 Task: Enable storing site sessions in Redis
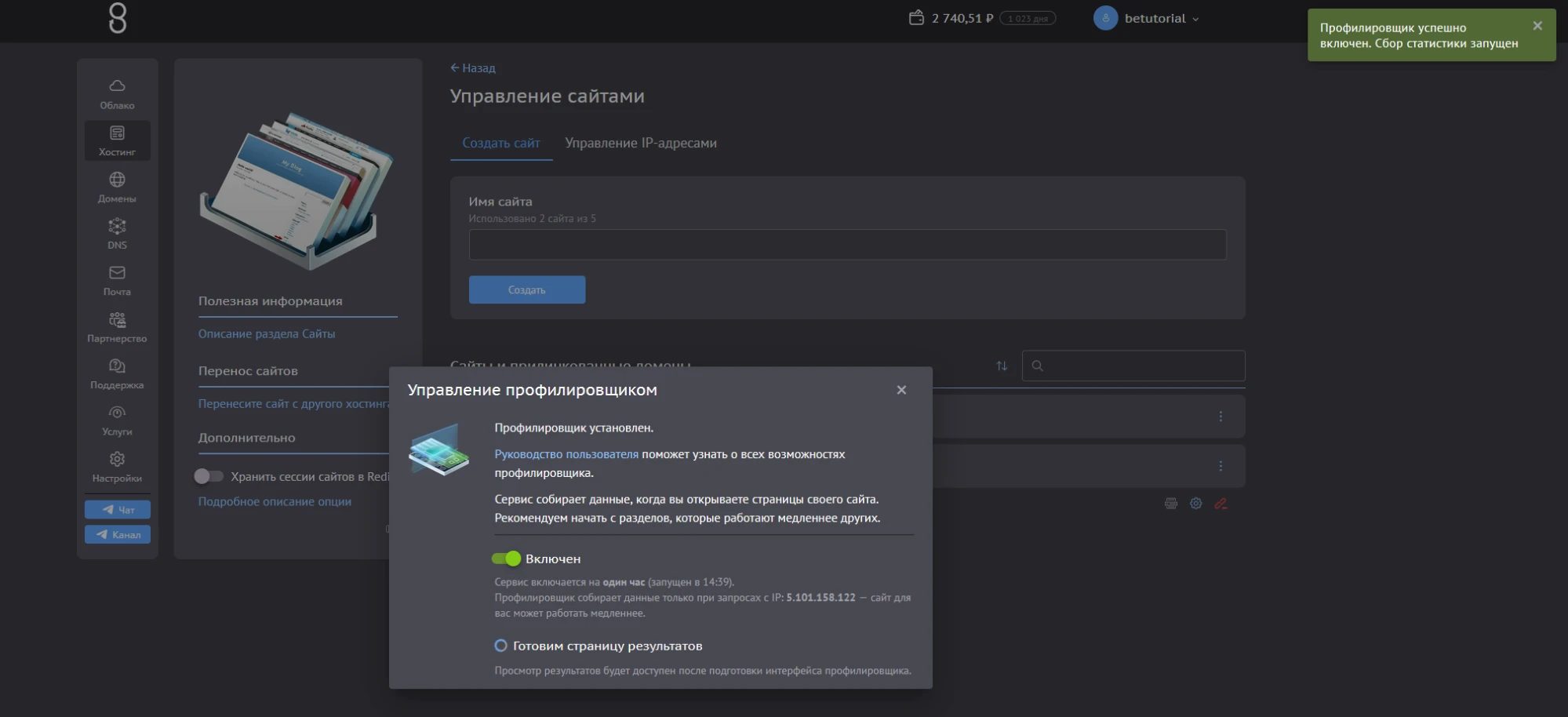[x=209, y=476]
